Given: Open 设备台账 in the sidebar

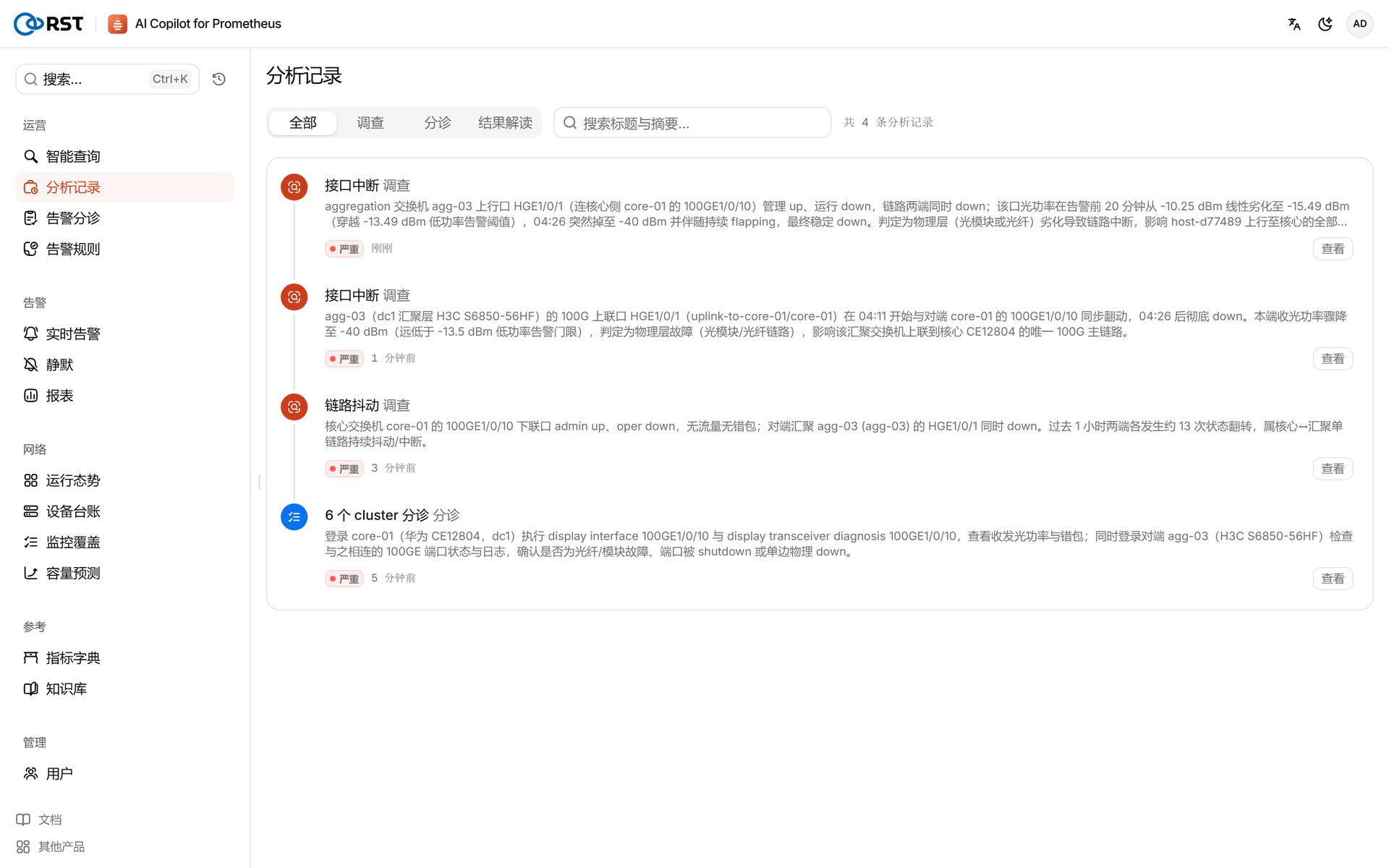Looking at the screenshot, I should point(124,511).
